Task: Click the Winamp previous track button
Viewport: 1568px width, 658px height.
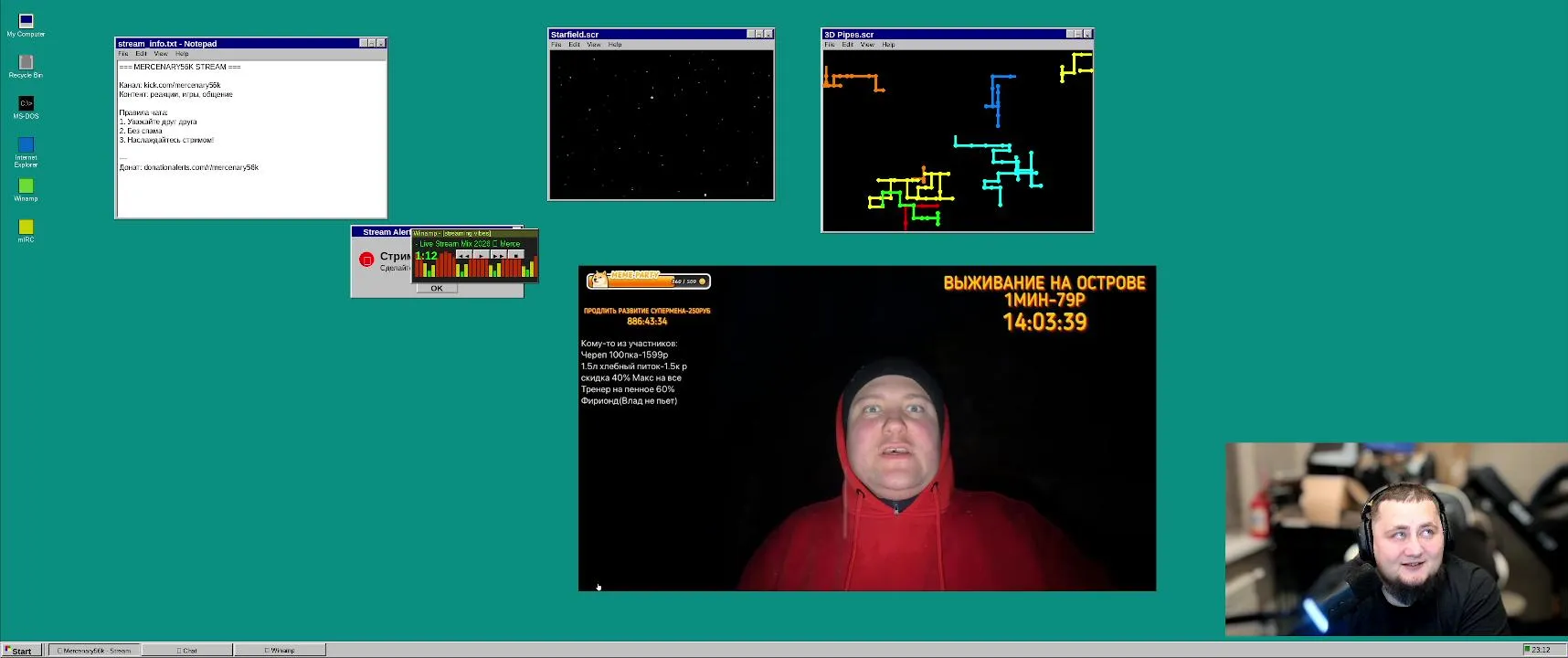Action: [464, 254]
